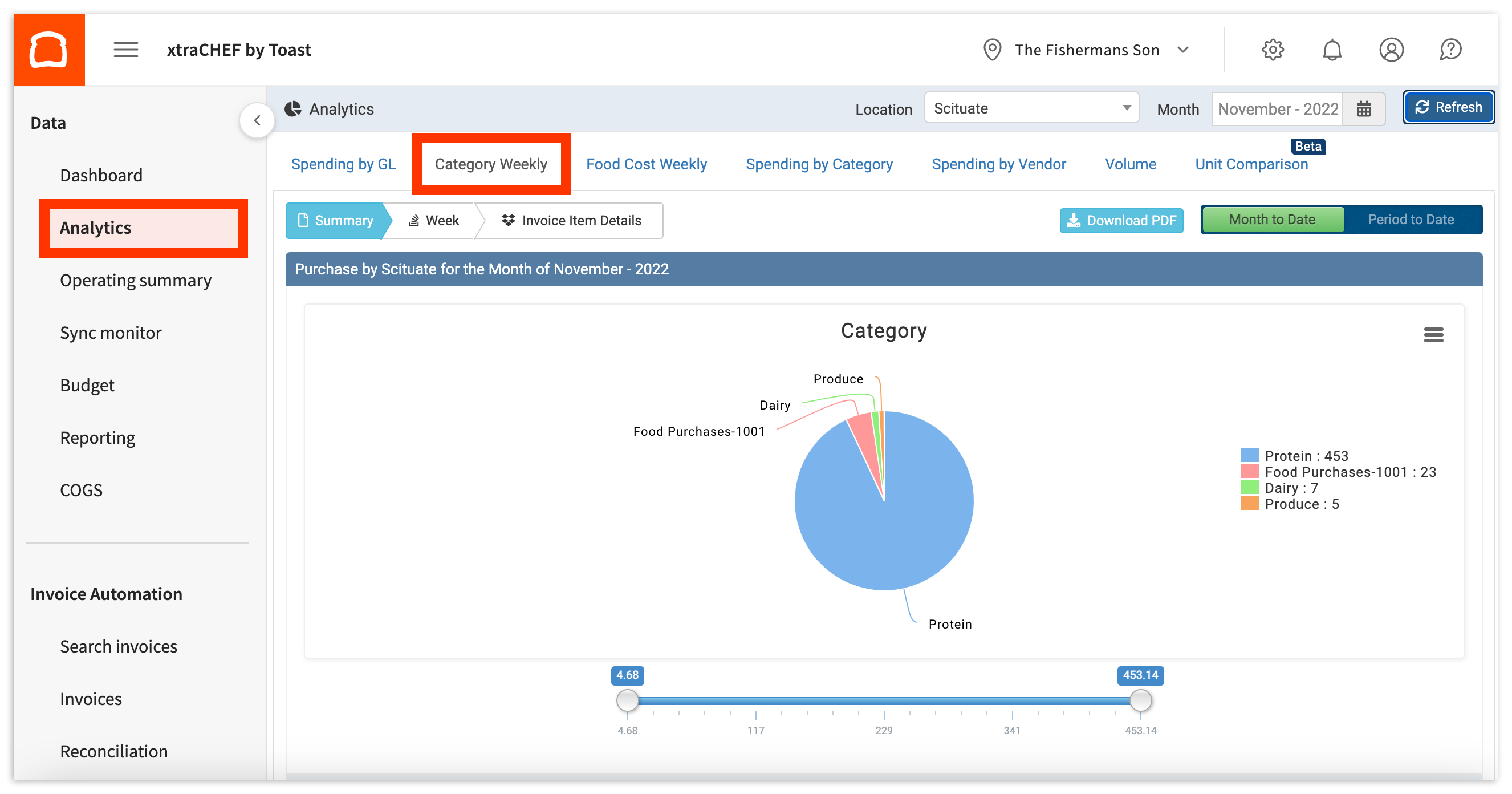Click the Refresh button
The height and width of the screenshot is (794, 1512).
pyautogui.click(x=1449, y=107)
